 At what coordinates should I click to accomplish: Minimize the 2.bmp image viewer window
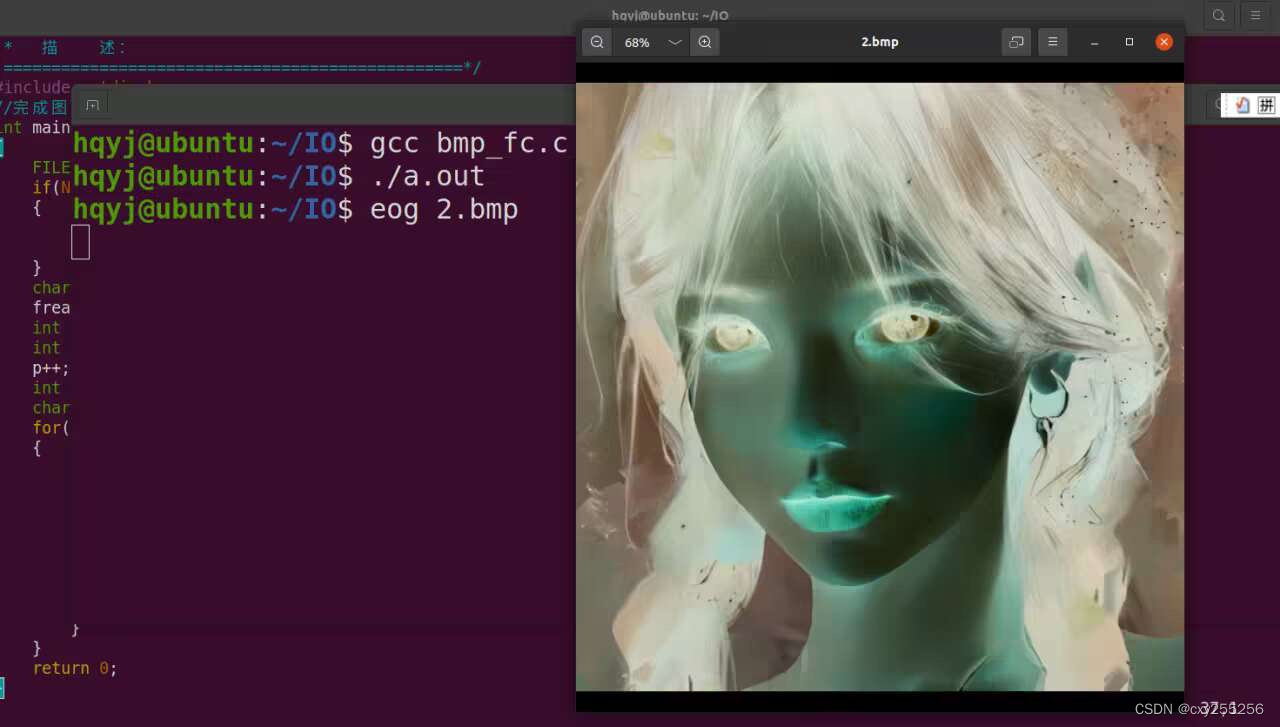pyautogui.click(x=1095, y=42)
